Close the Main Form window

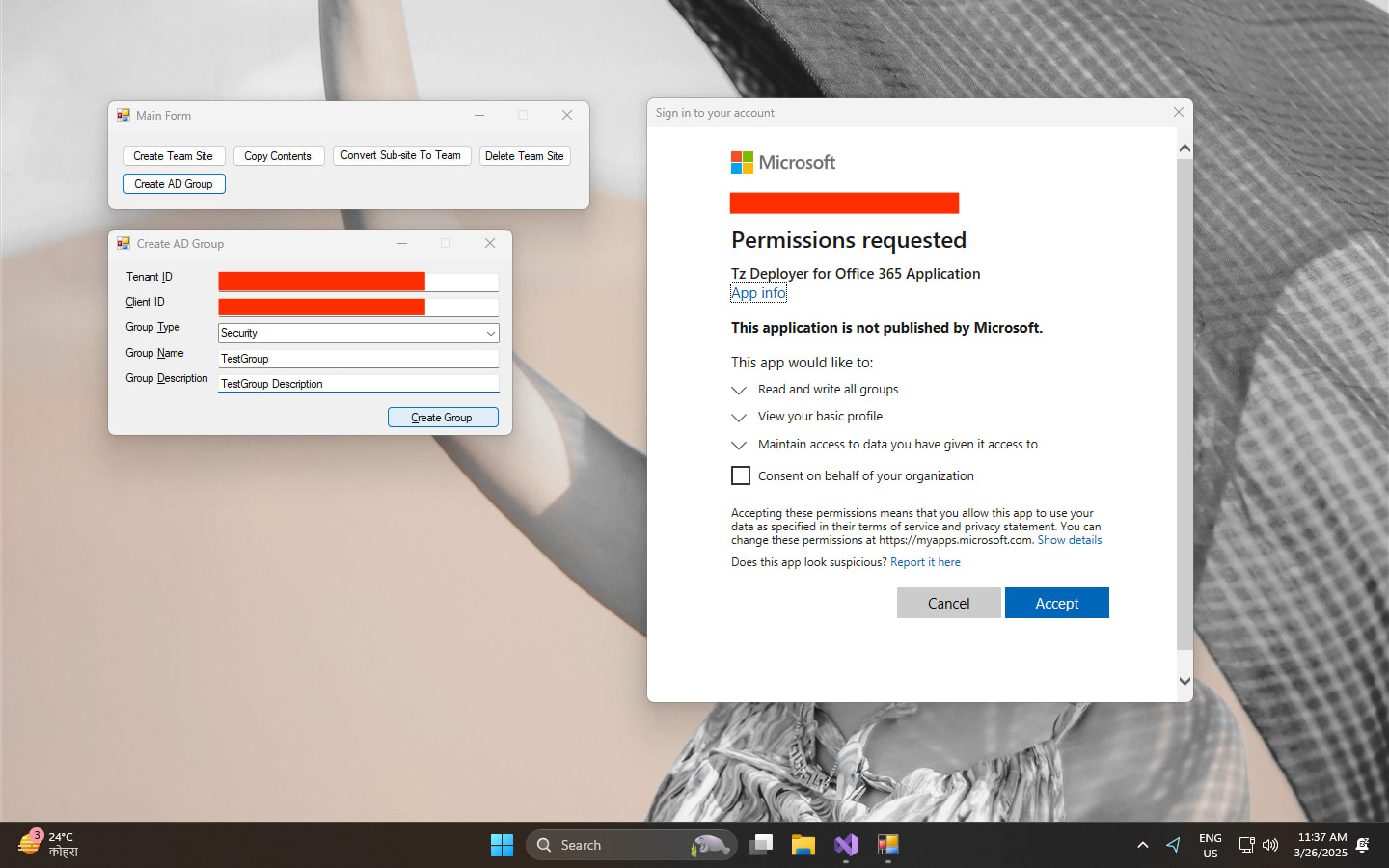click(x=567, y=115)
